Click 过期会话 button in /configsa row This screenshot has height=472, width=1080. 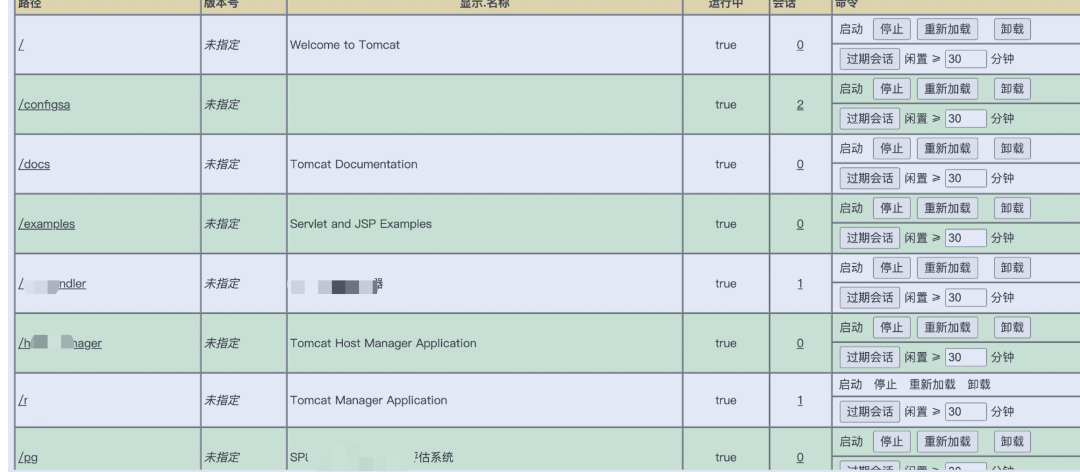(x=869, y=119)
